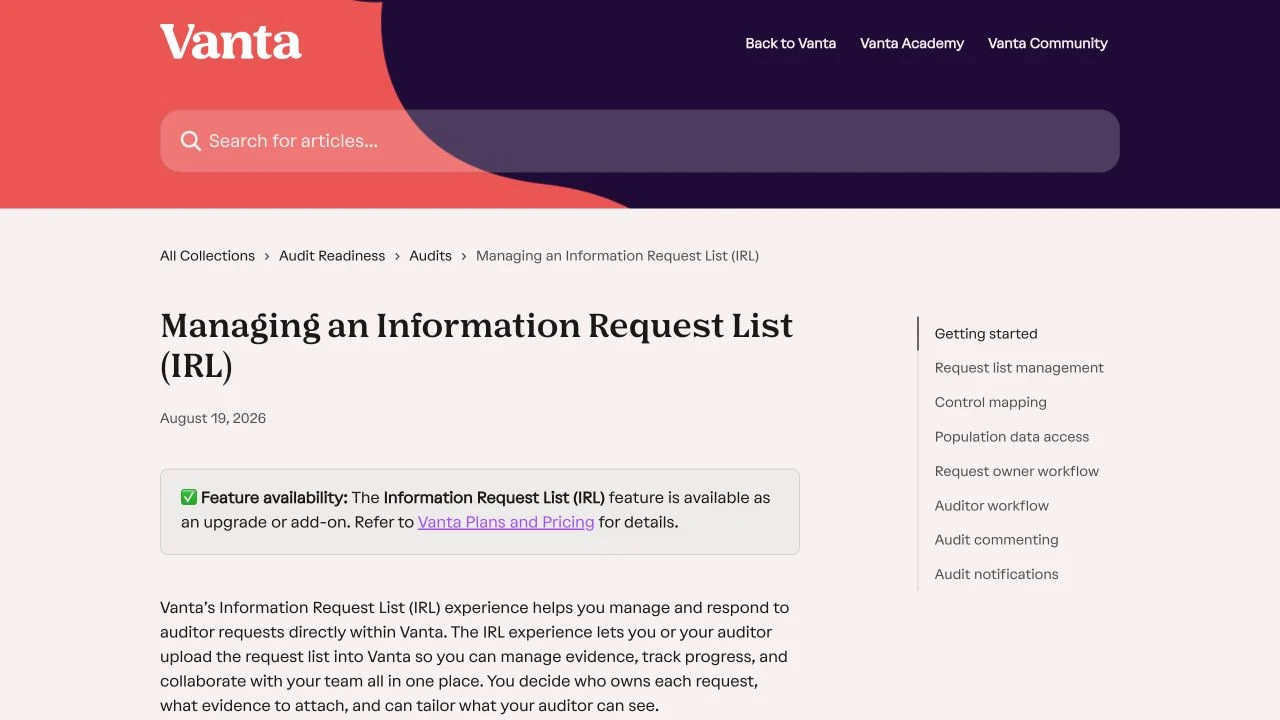Go to Vanta Academy
The image size is (1280, 720).
pyautogui.click(x=912, y=43)
